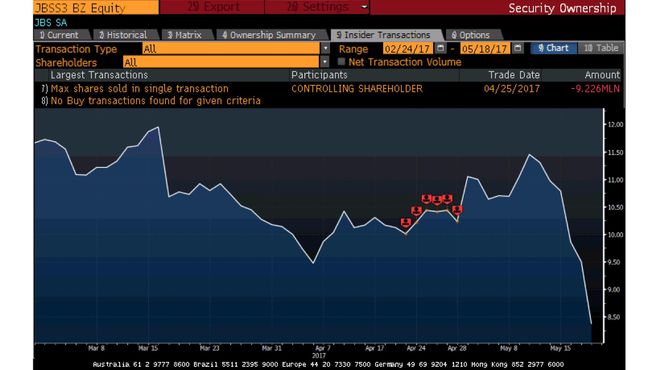Open the start date calendar picker
Viewport: 658px width, 370px height.
click(x=440, y=48)
